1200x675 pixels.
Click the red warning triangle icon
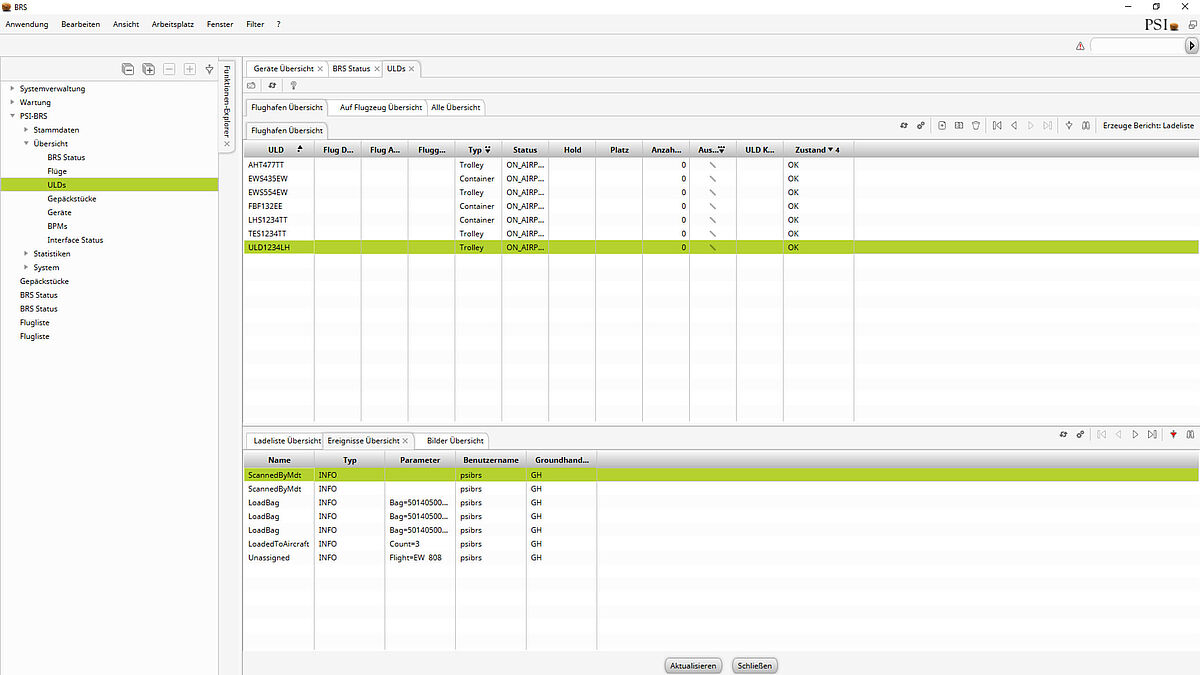pyautogui.click(x=1080, y=46)
